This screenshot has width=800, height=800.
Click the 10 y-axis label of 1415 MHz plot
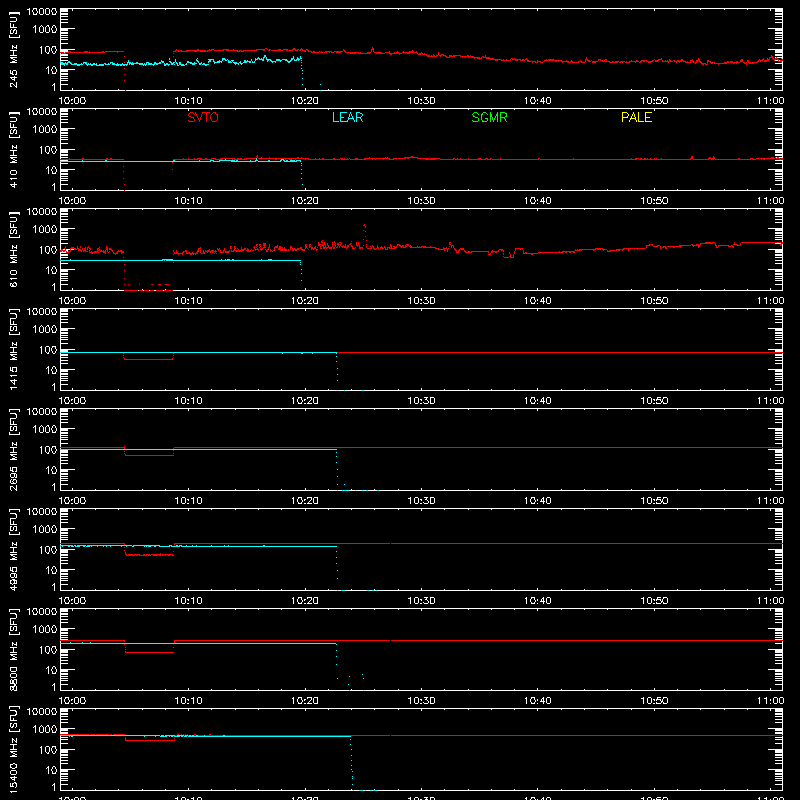pos(51,370)
